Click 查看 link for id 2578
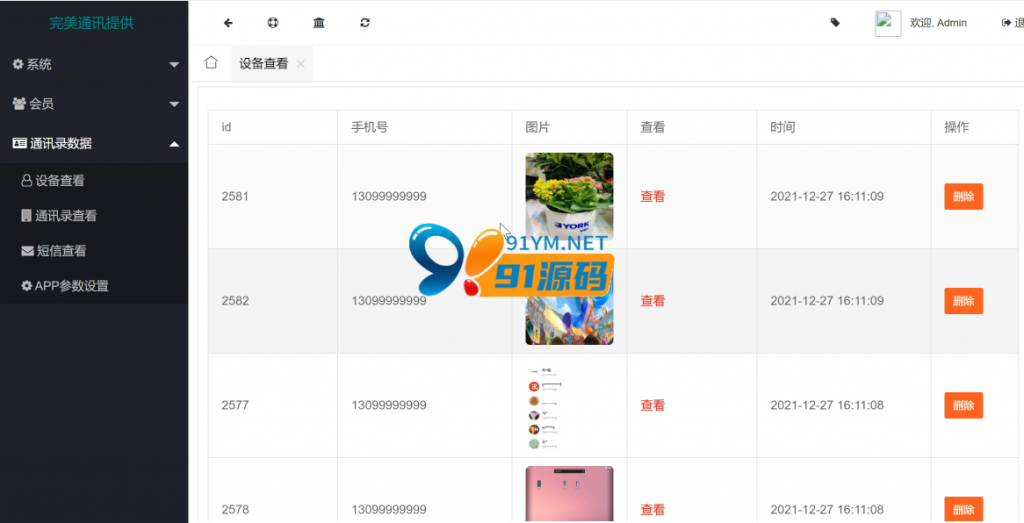Viewport: 1024px width, 523px height. [x=652, y=510]
